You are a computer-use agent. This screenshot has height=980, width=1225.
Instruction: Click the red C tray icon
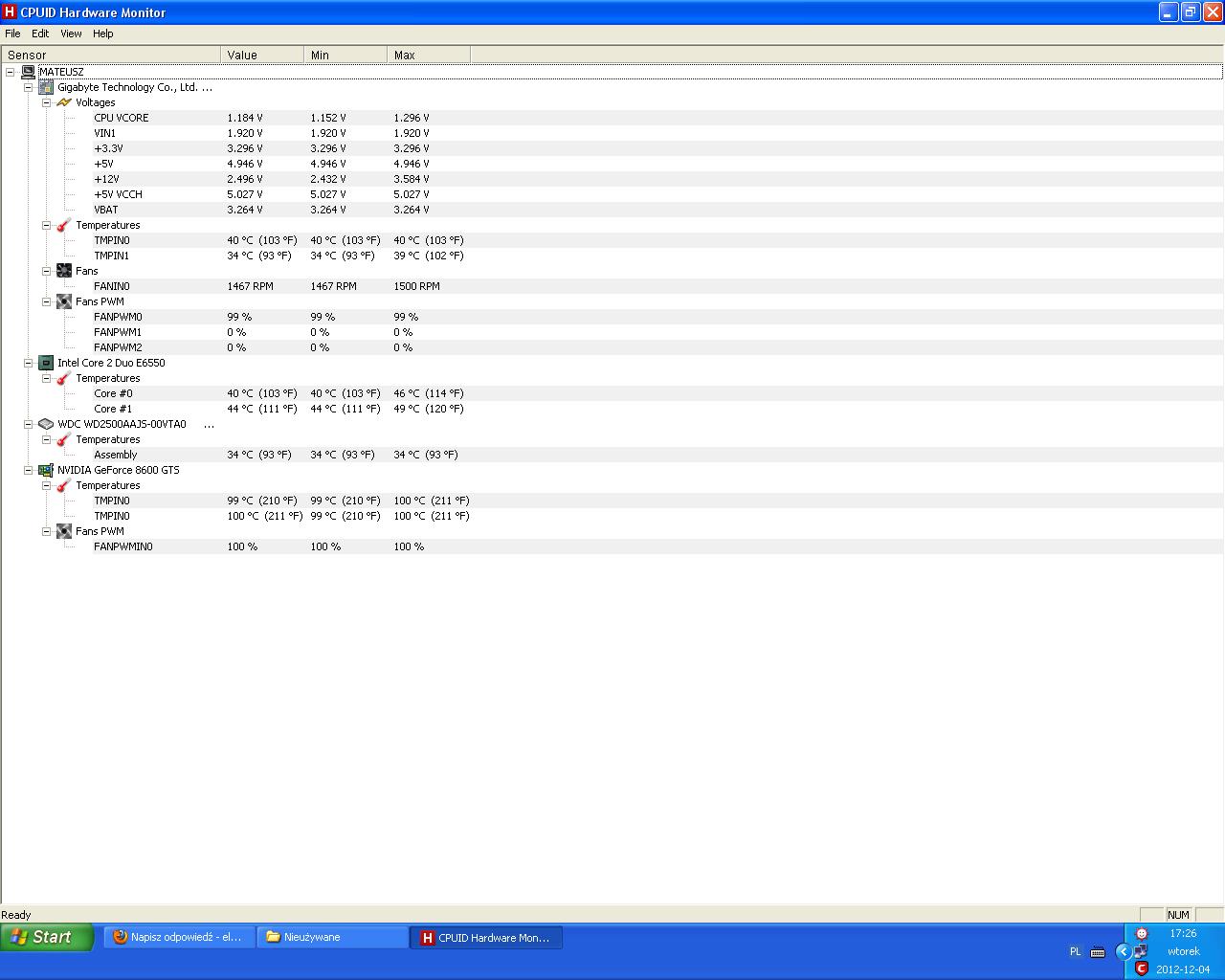(1141, 969)
